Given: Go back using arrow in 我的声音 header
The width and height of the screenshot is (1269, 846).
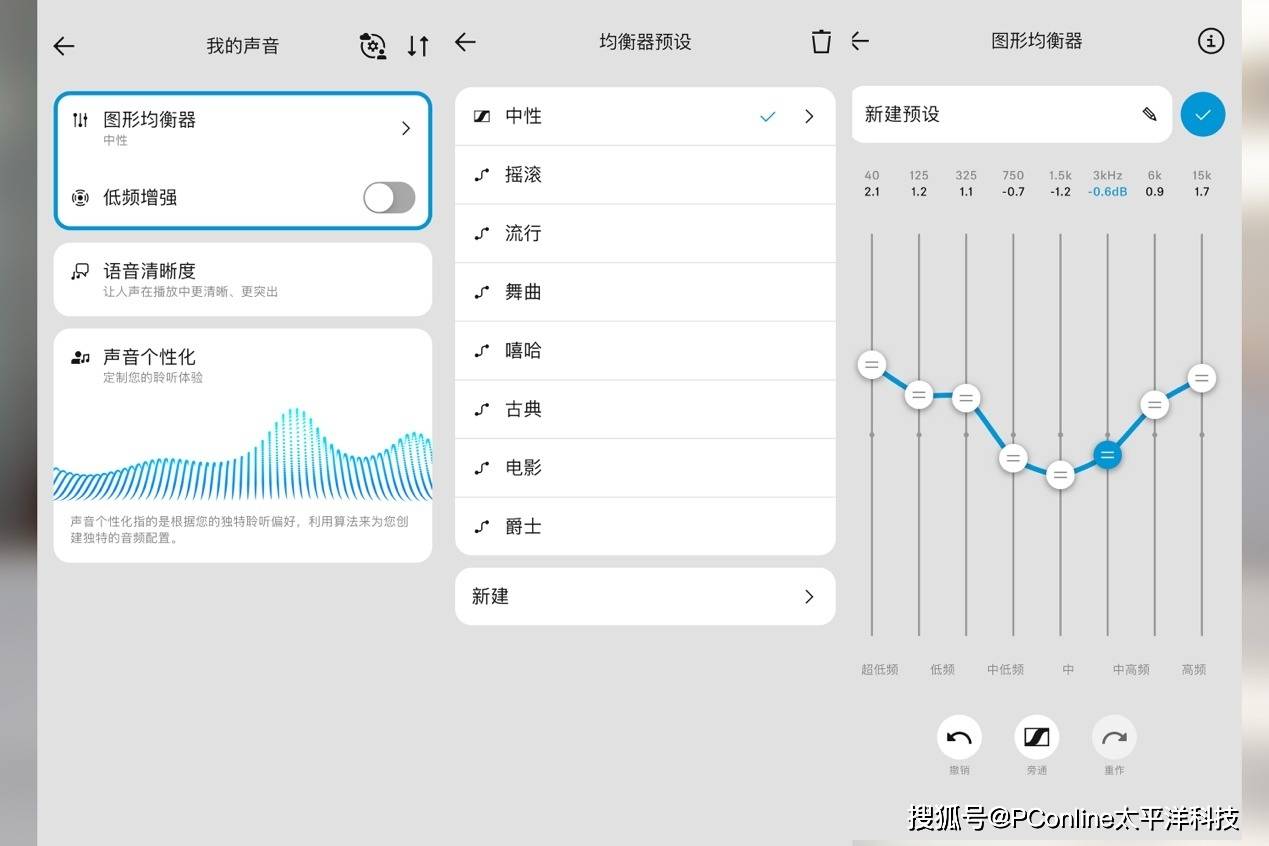Looking at the screenshot, I should click(64, 46).
